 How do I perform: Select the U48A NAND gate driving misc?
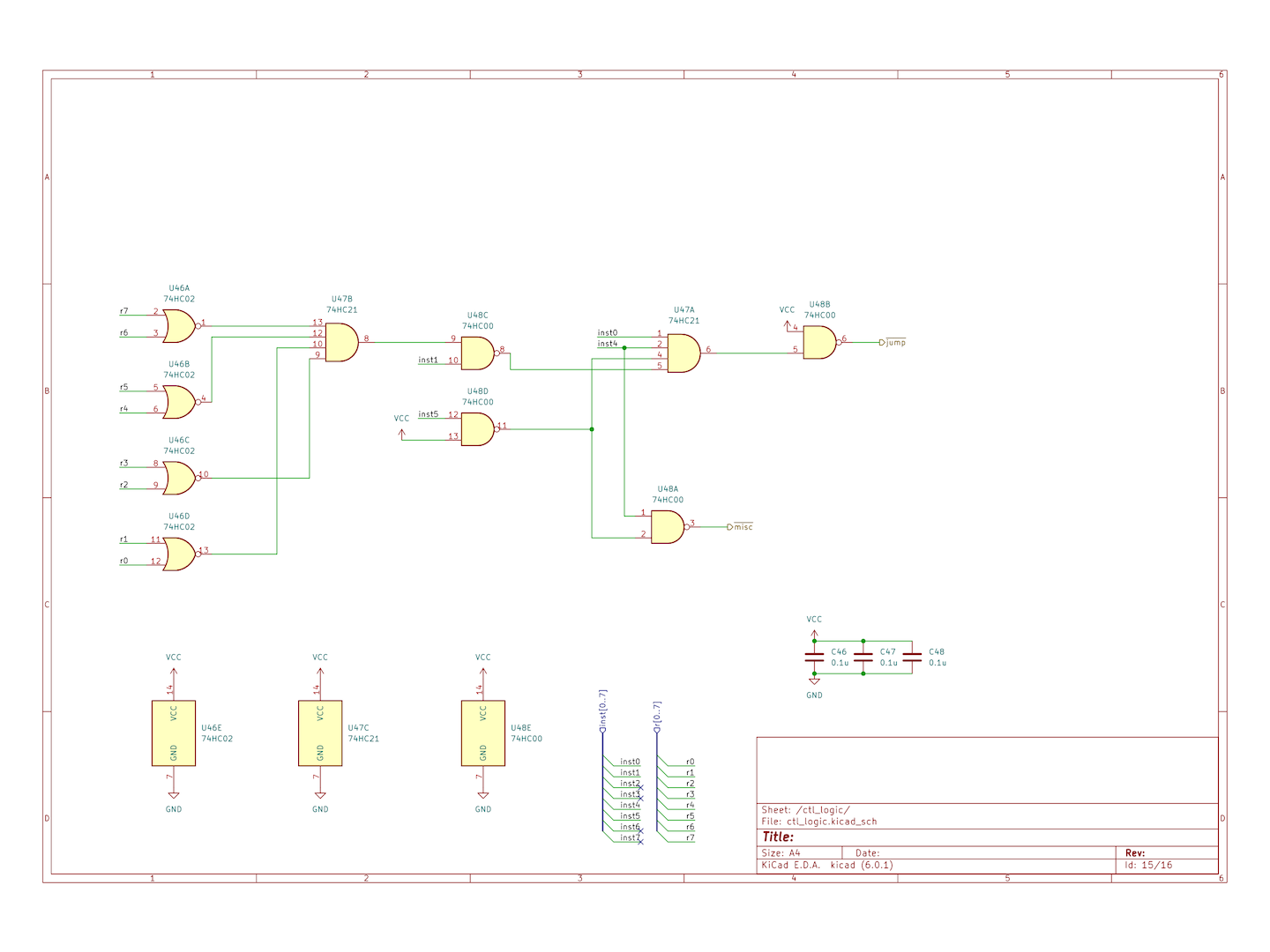click(668, 527)
